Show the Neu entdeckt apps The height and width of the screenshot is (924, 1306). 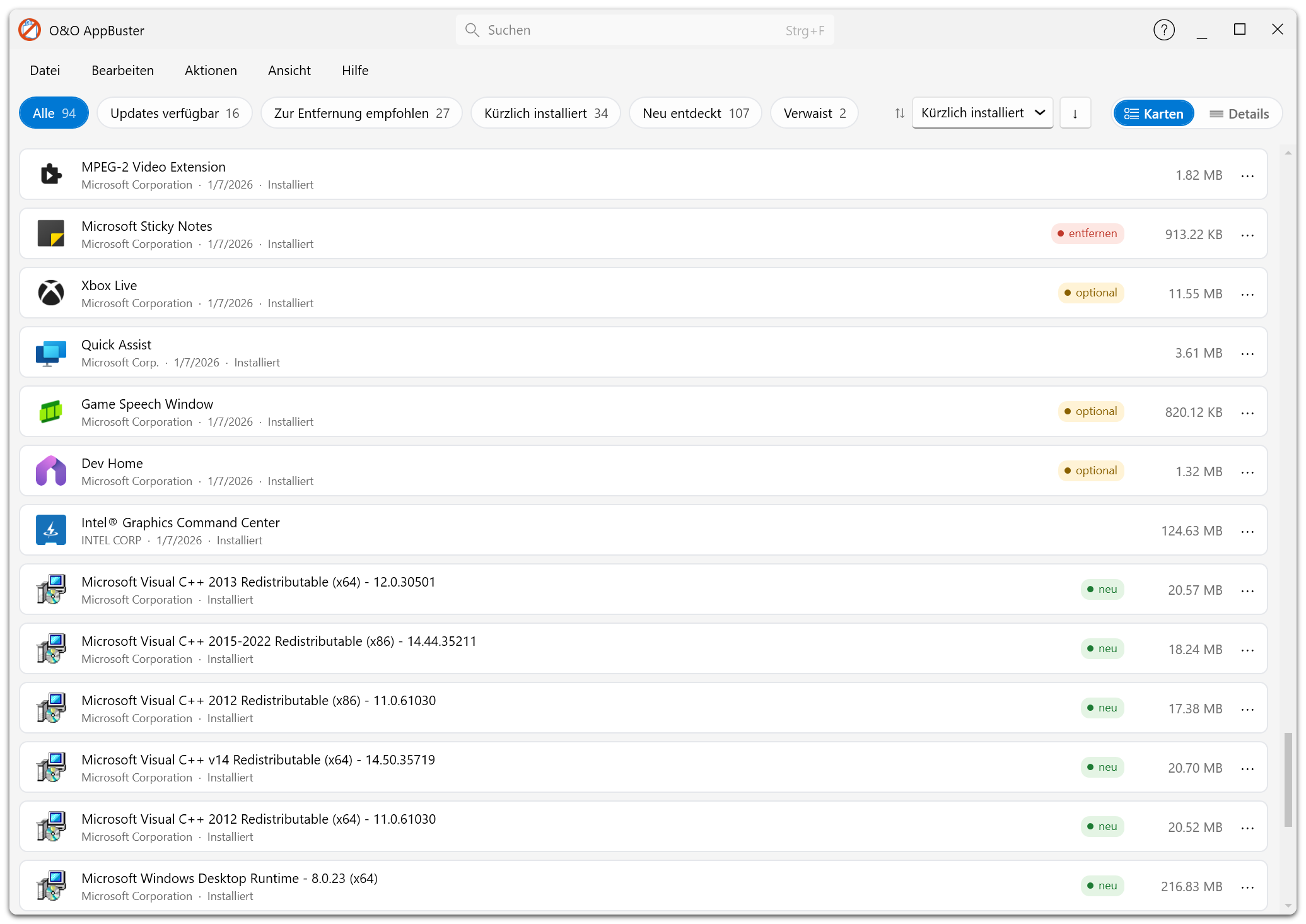pyautogui.click(x=696, y=114)
